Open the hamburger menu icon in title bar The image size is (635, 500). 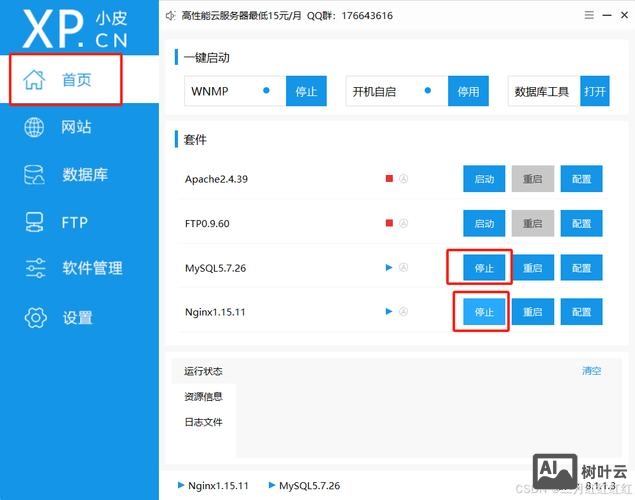pos(589,15)
